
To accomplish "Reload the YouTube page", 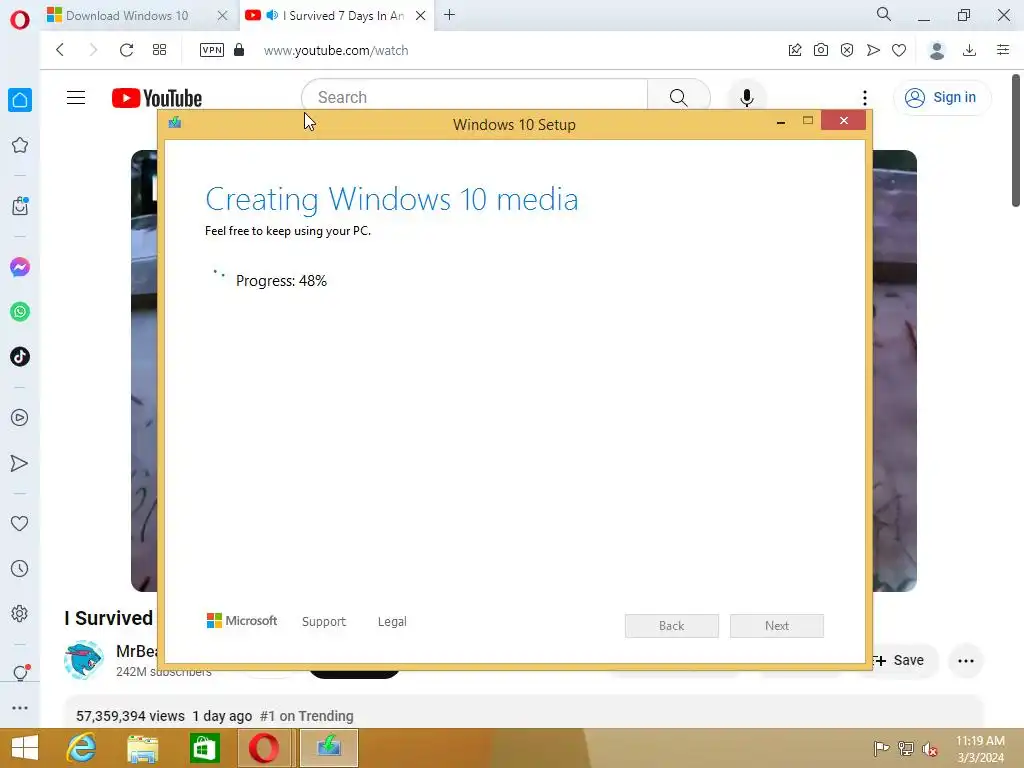I will click(x=126, y=50).
